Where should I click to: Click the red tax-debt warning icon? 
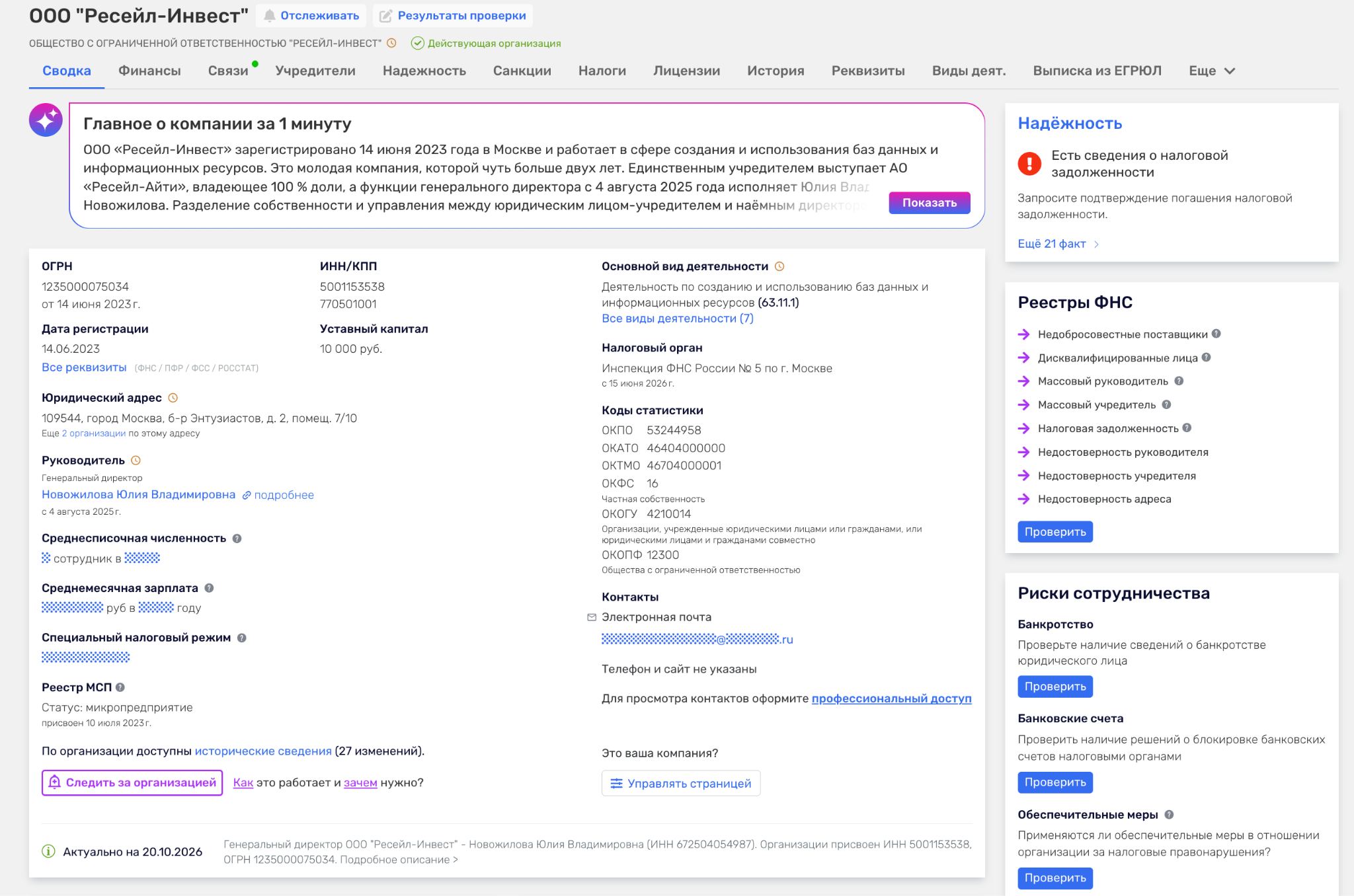(1029, 163)
